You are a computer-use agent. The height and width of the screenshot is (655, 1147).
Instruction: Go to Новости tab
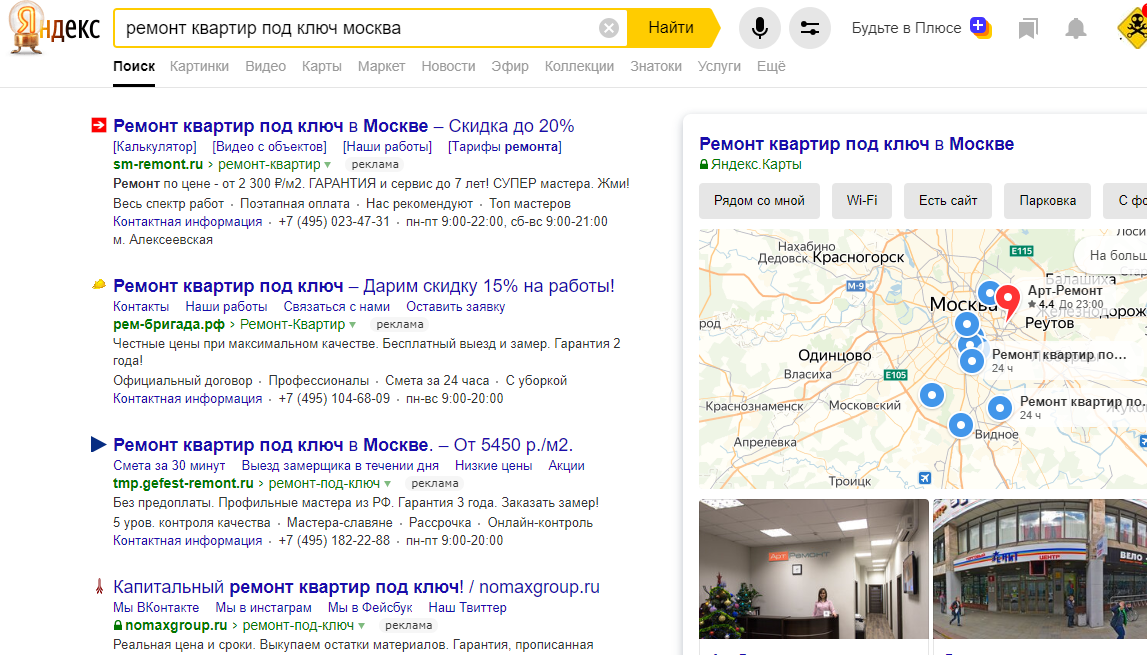click(448, 66)
